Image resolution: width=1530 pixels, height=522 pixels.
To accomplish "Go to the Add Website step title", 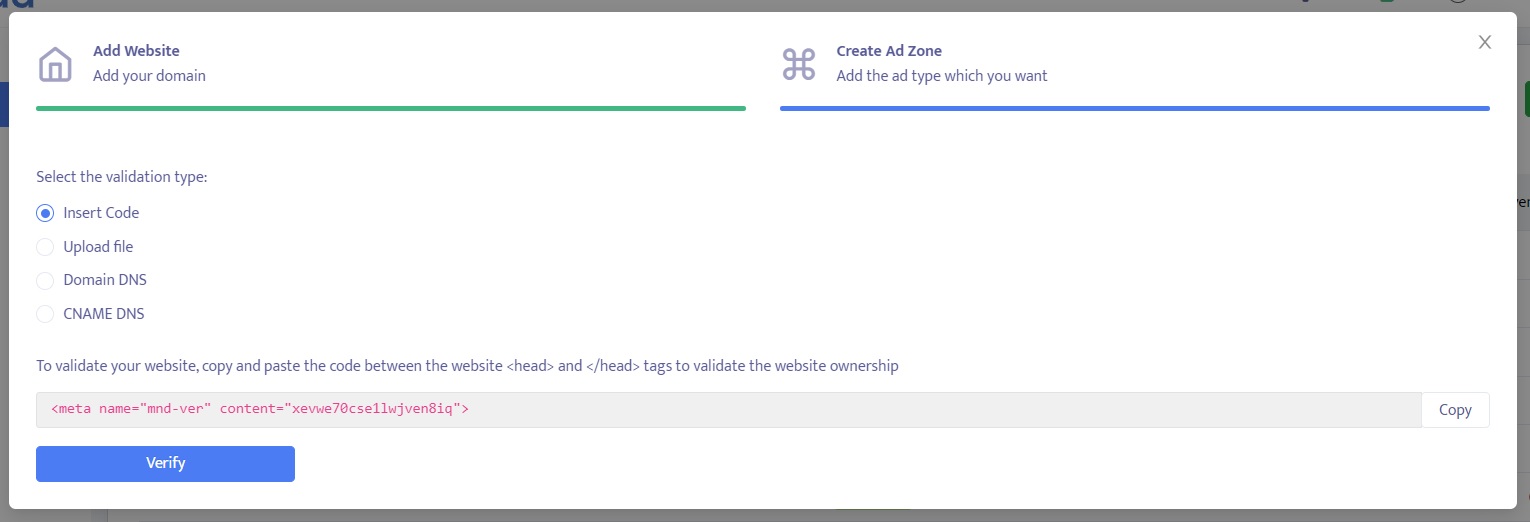I will click(136, 51).
